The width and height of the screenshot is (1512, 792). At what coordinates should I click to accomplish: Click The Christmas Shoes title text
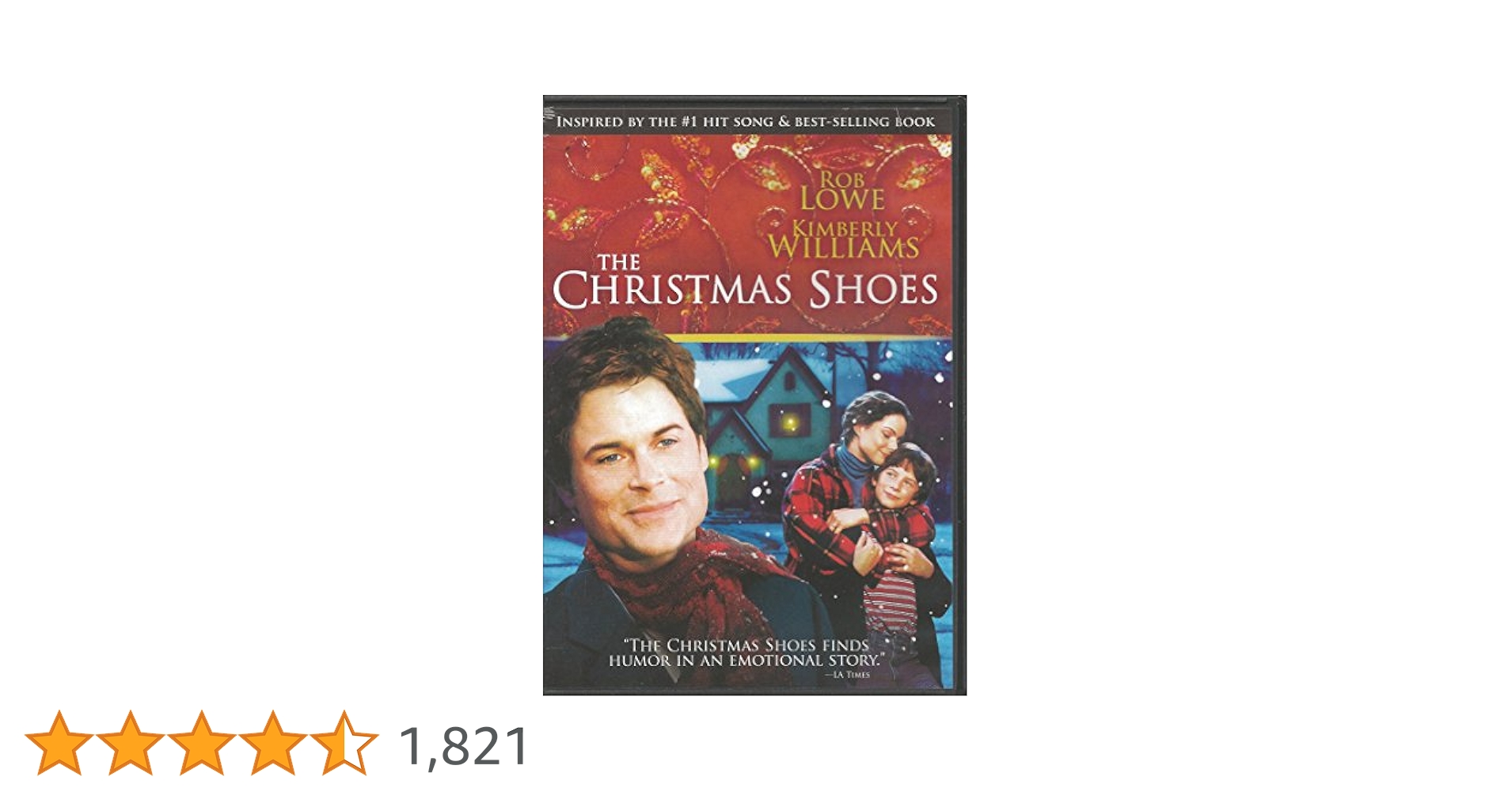coord(745,282)
